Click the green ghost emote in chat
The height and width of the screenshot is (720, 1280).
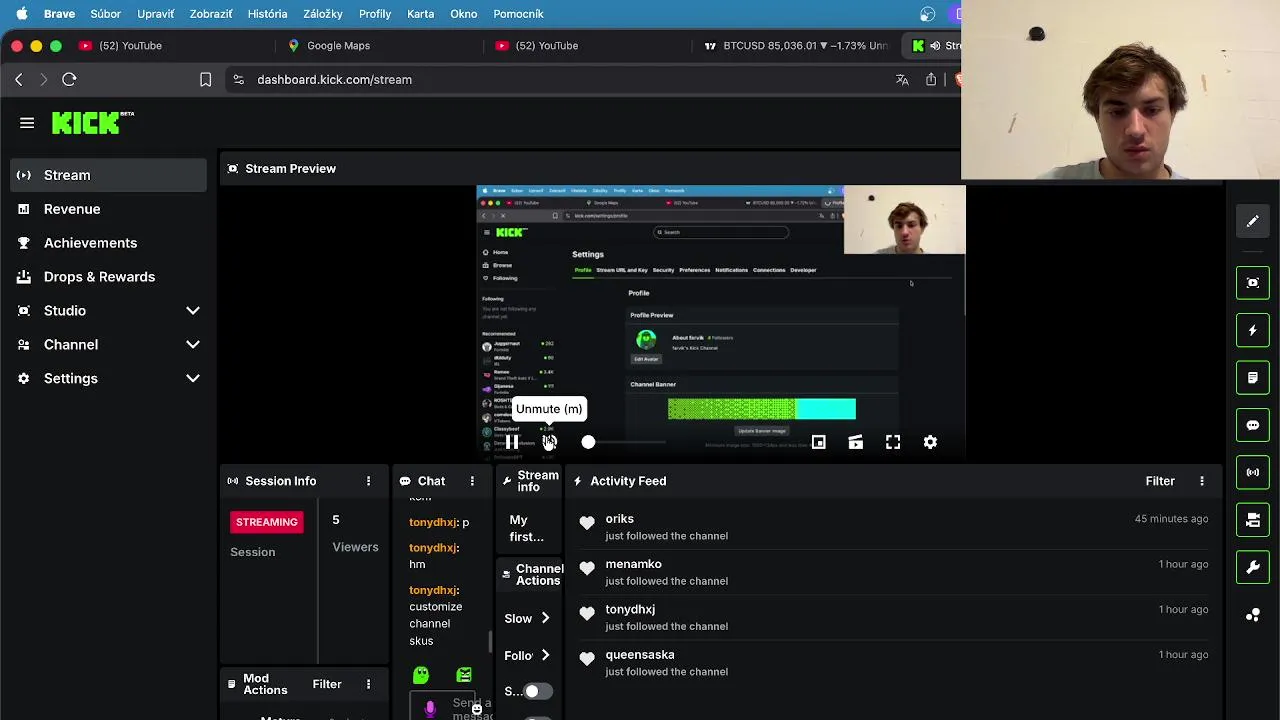421,675
